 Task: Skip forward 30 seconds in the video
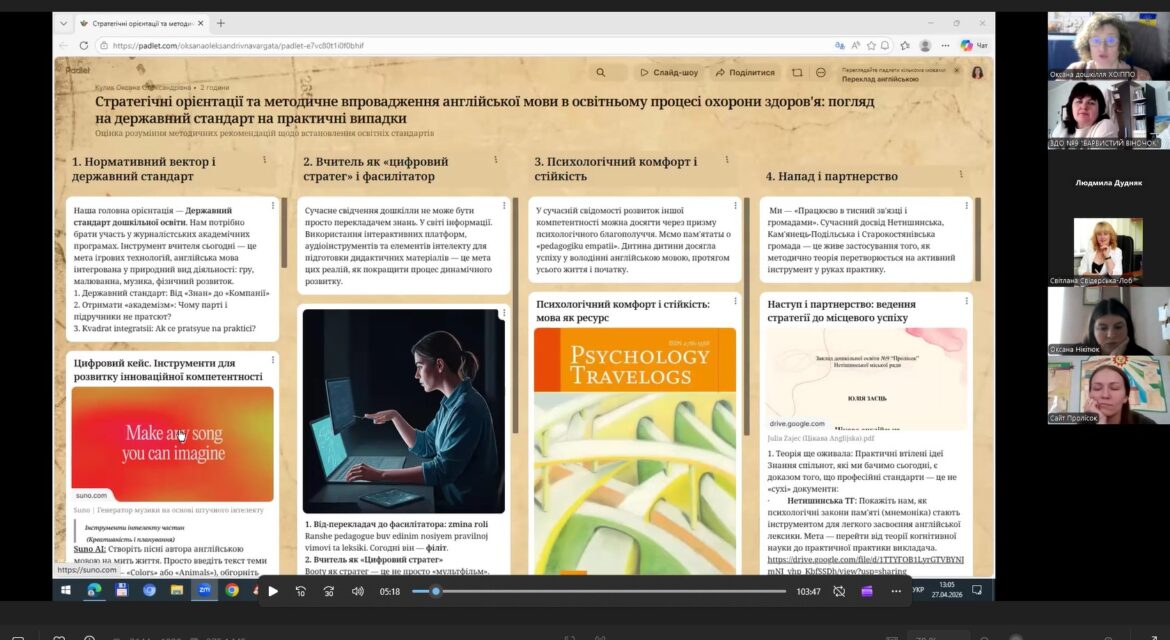tap(329, 592)
